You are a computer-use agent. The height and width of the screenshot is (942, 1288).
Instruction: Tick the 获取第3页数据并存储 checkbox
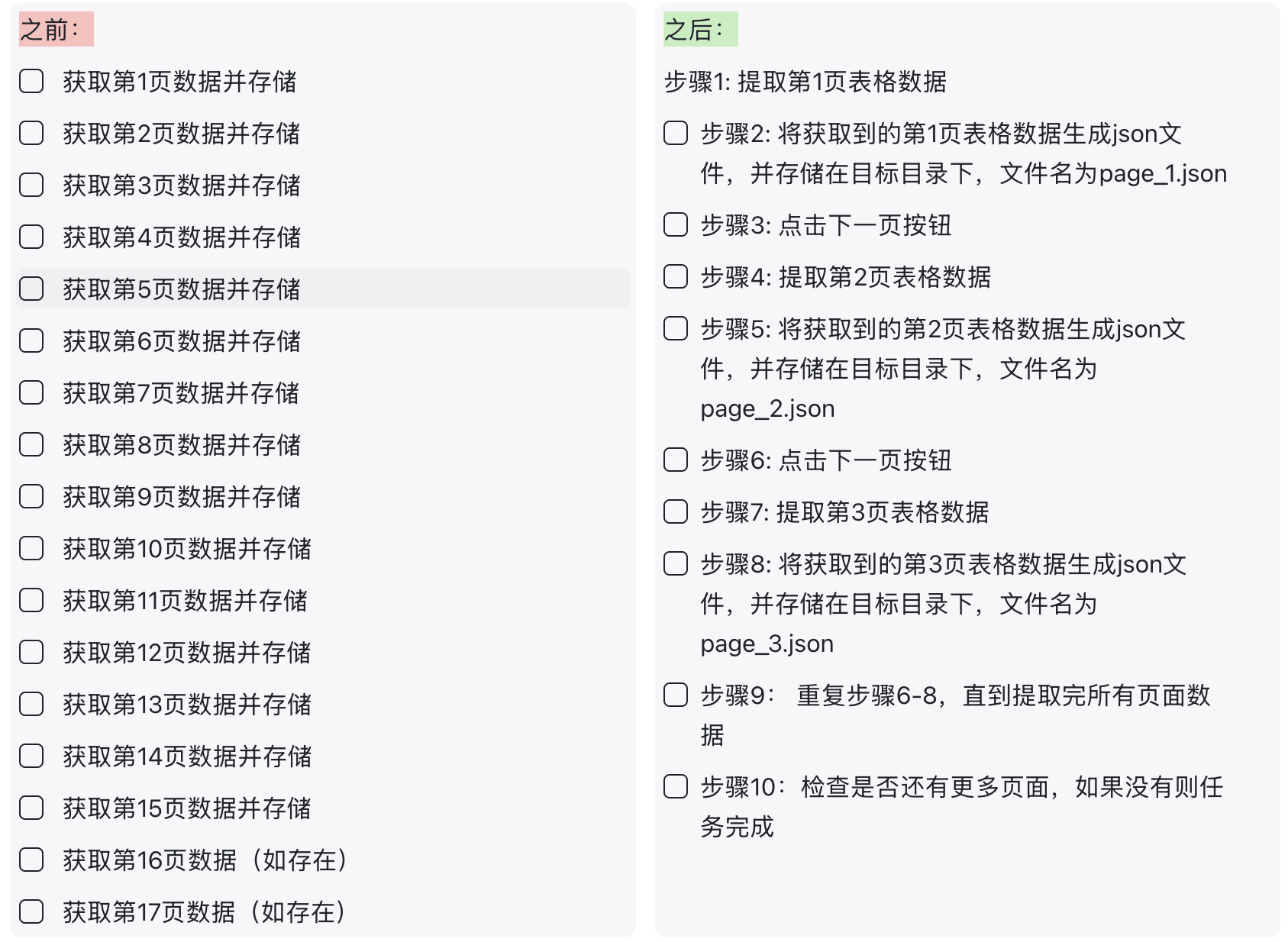[31, 185]
